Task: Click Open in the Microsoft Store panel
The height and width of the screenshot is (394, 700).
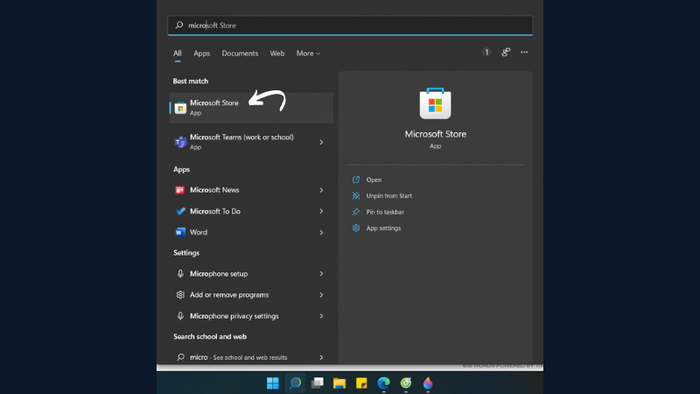Action: coord(374,180)
